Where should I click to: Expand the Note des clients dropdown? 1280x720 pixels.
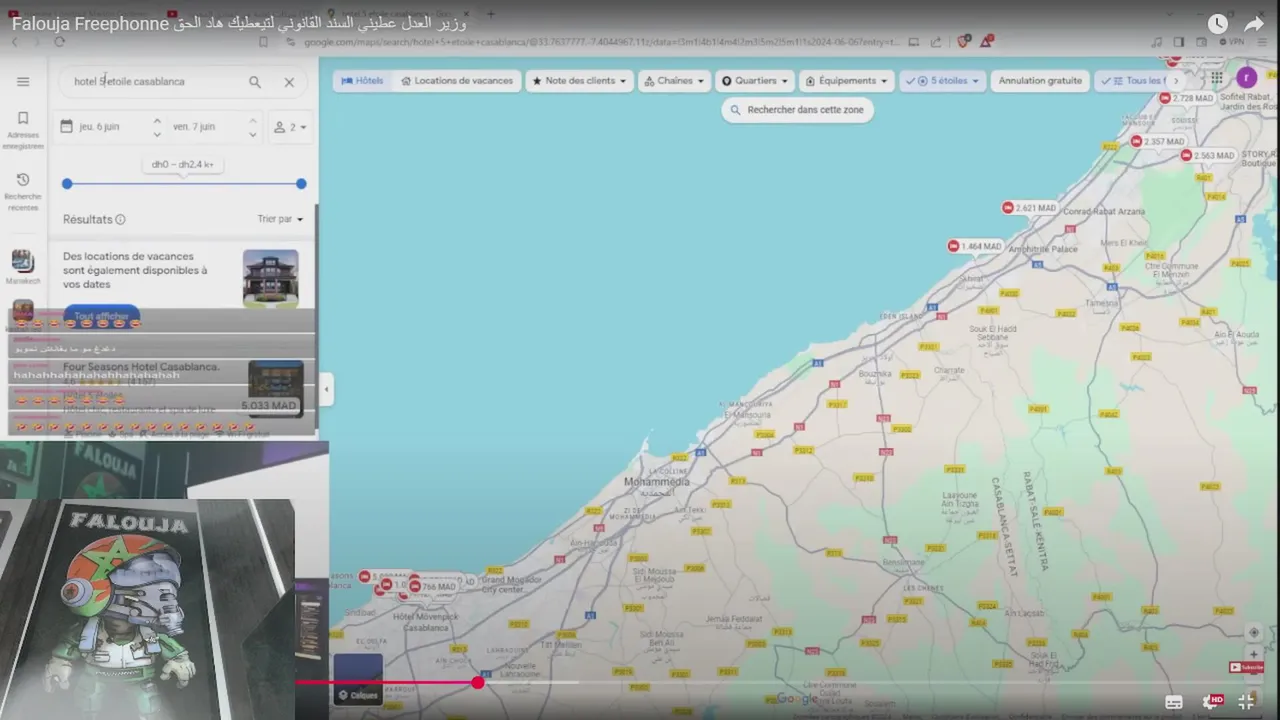579,81
